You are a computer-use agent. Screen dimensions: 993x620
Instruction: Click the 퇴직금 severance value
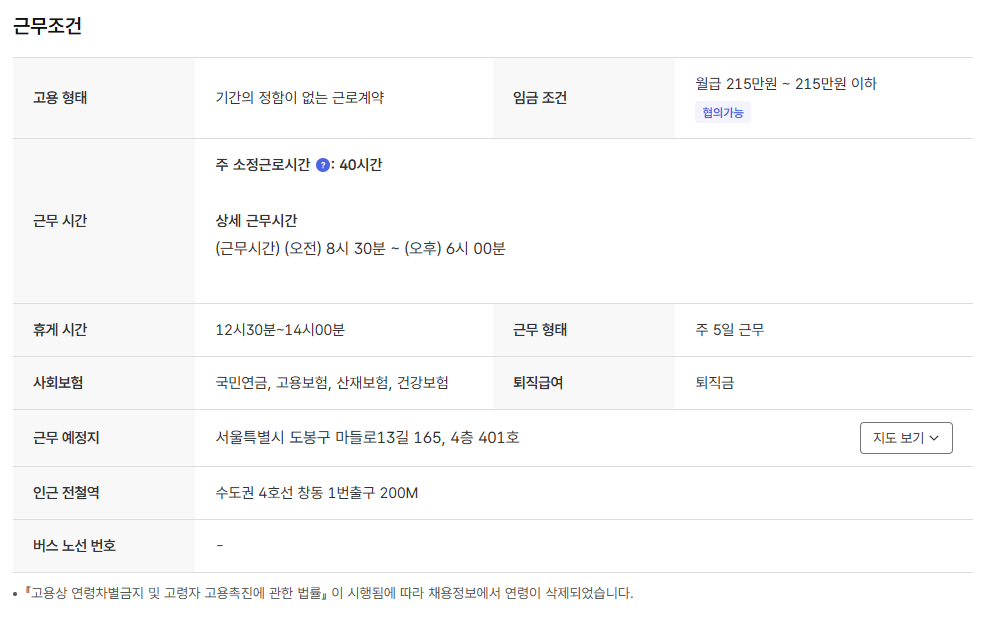point(714,383)
